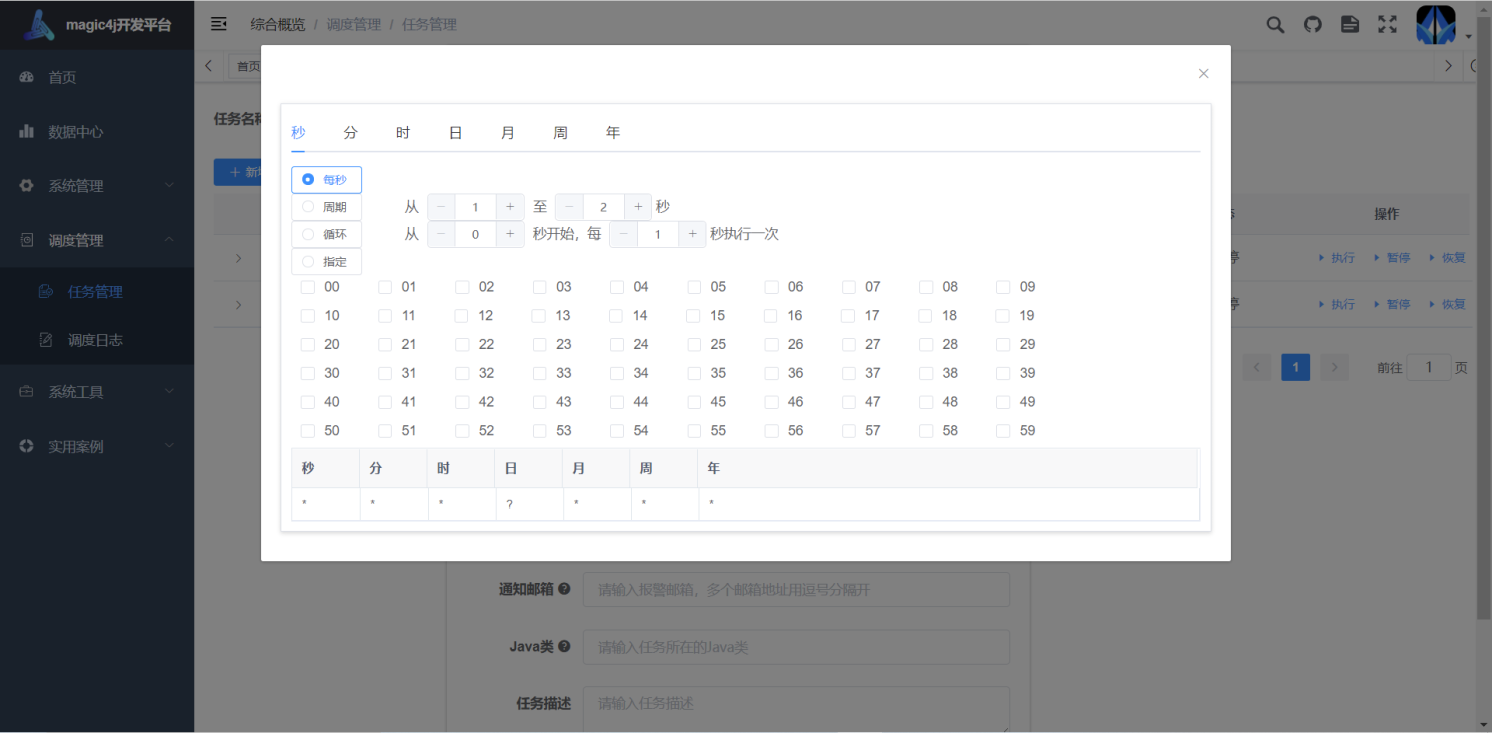Screen dimensions: 1492x733
Task: Collapse the 调度管理 sidebar menu
Action: [x=97, y=240]
